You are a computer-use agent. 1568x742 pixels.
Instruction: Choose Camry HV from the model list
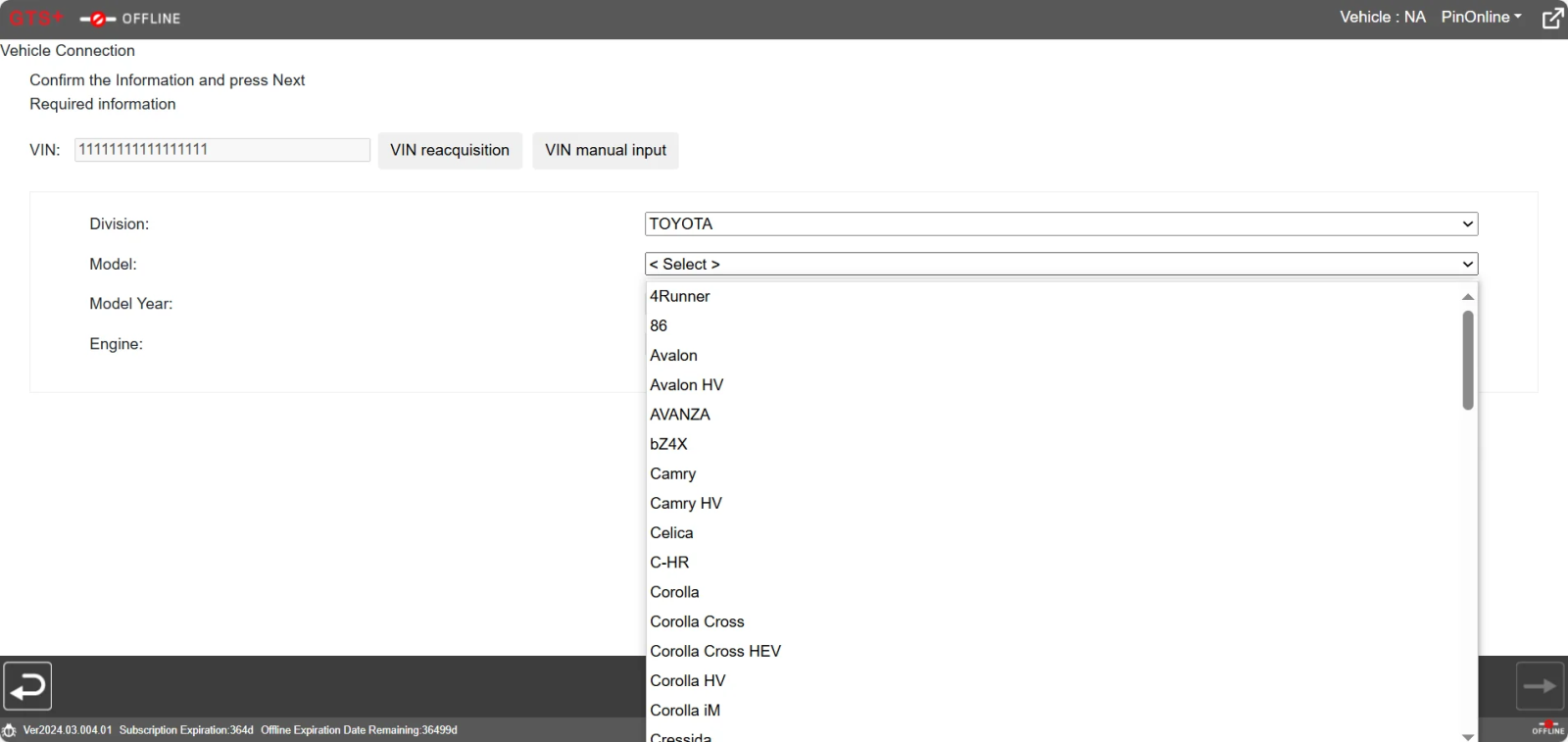[686, 503]
